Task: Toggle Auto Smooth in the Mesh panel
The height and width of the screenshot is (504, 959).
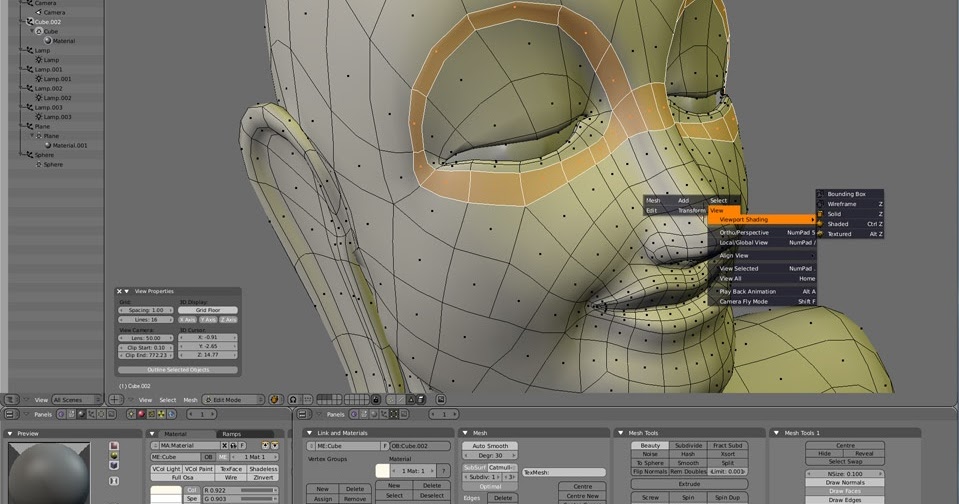Action: 490,446
